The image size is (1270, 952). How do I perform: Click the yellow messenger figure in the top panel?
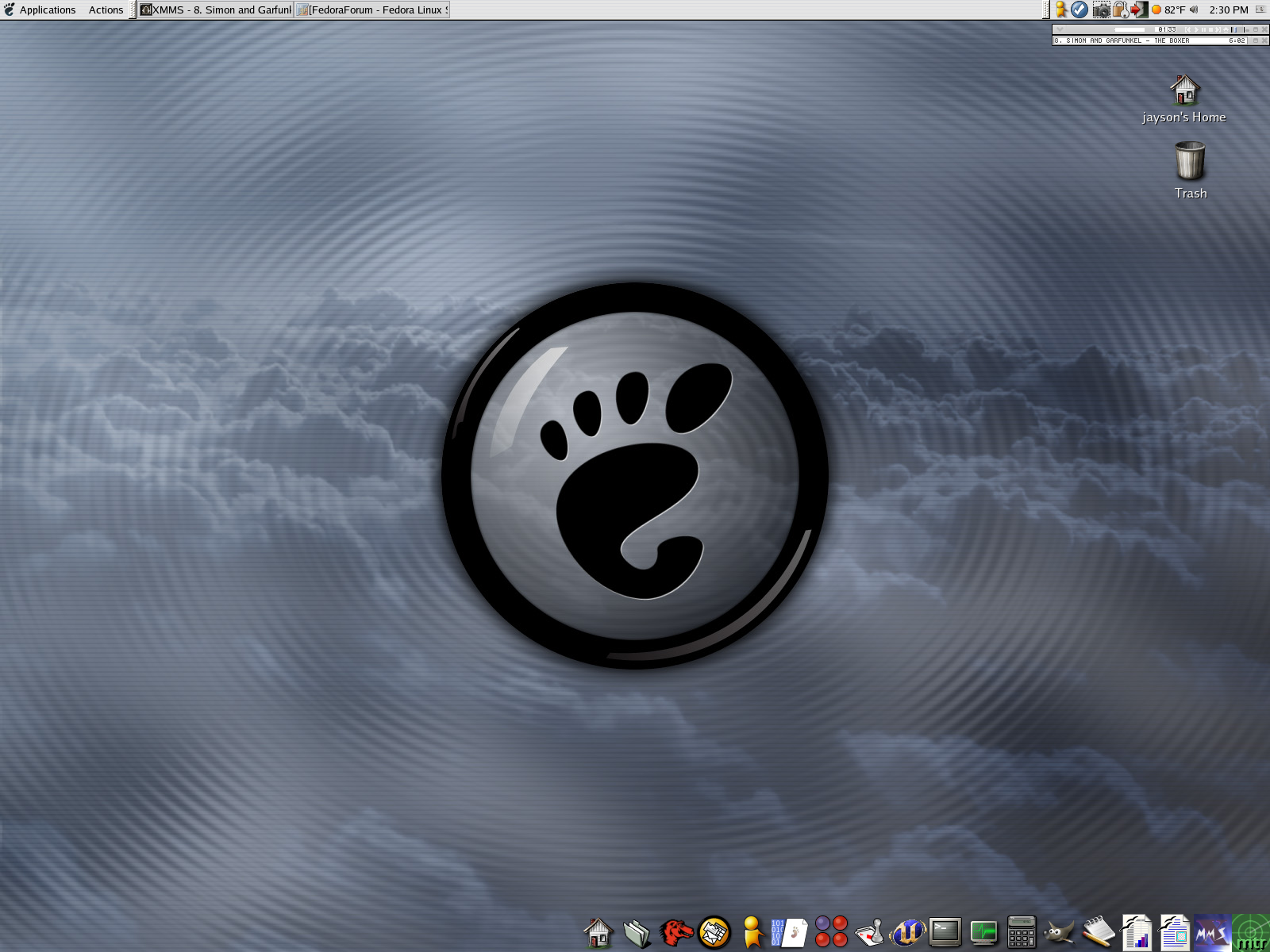1060,10
